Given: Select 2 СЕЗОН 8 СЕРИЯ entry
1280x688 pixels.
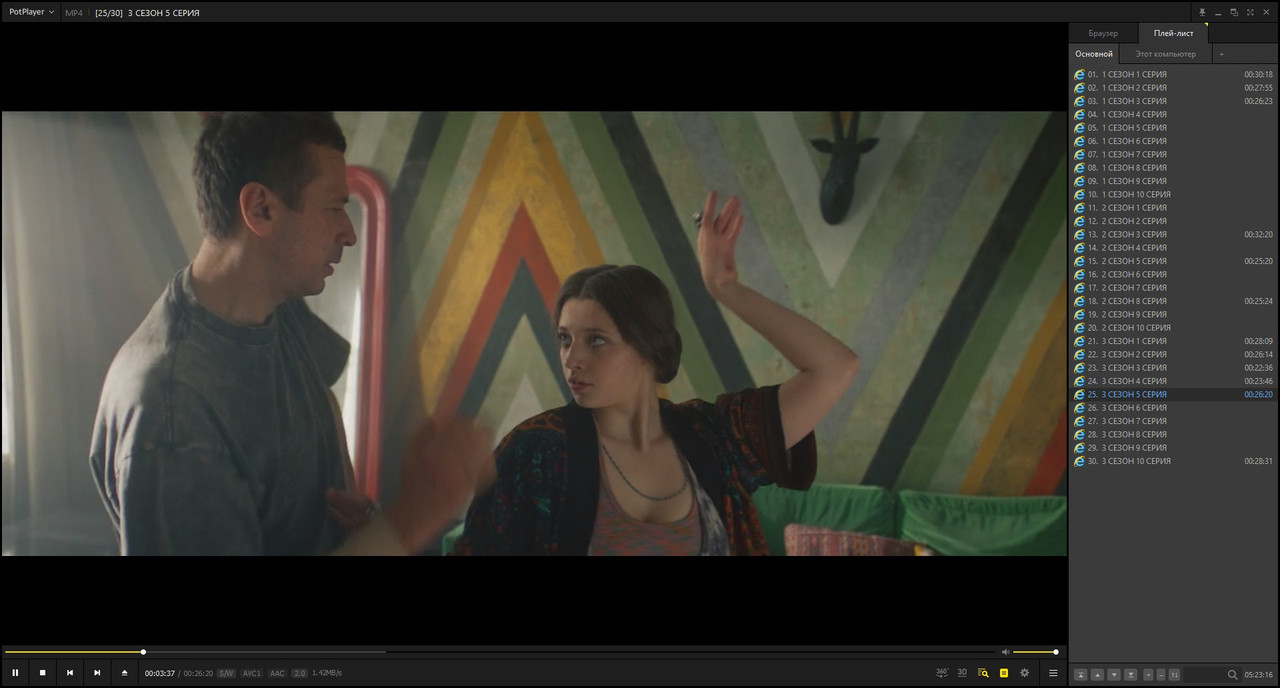Looking at the screenshot, I should tap(1173, 301).
